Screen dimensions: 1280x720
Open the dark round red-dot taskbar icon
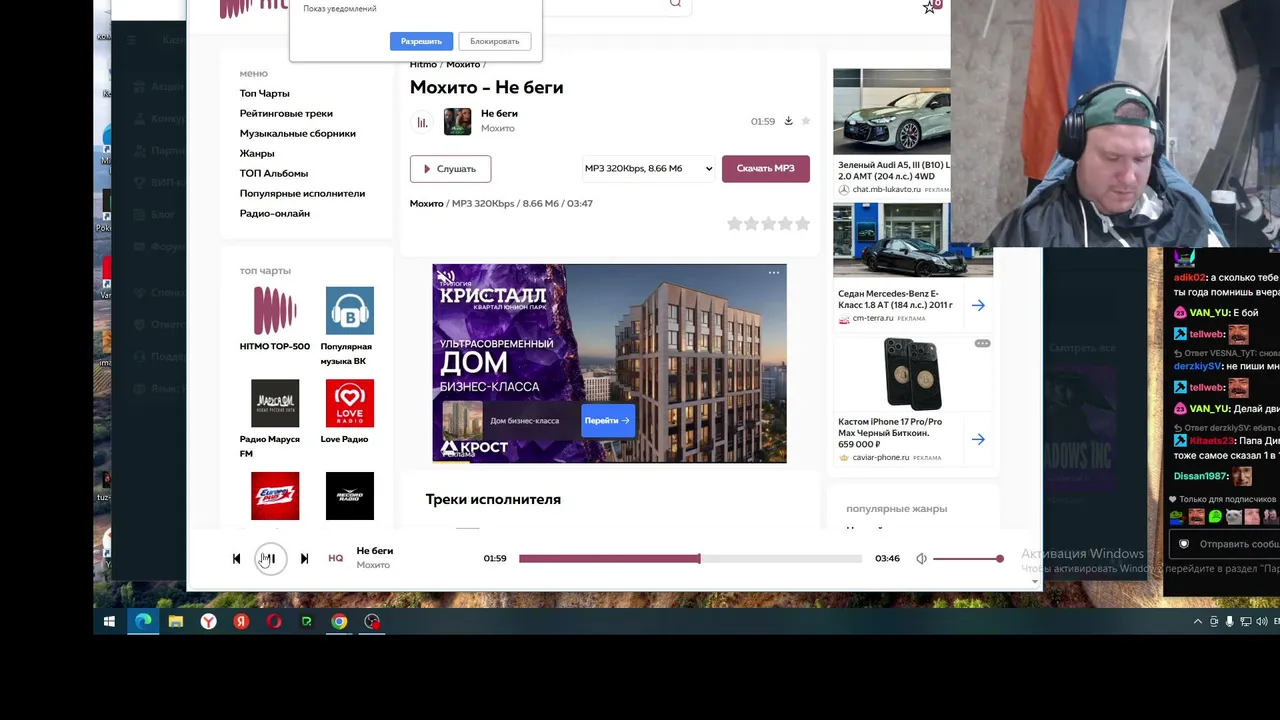[x=372, y=622]
